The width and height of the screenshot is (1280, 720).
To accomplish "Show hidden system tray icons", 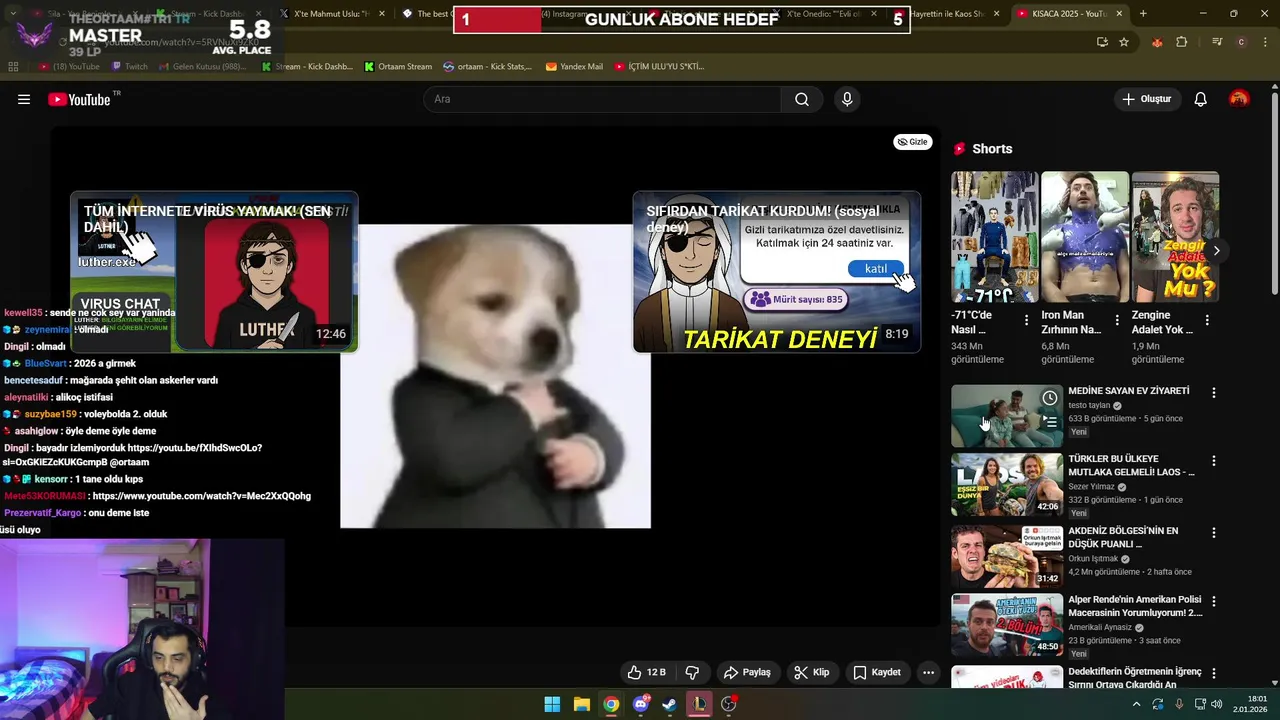I will [x=1137, y=704].
